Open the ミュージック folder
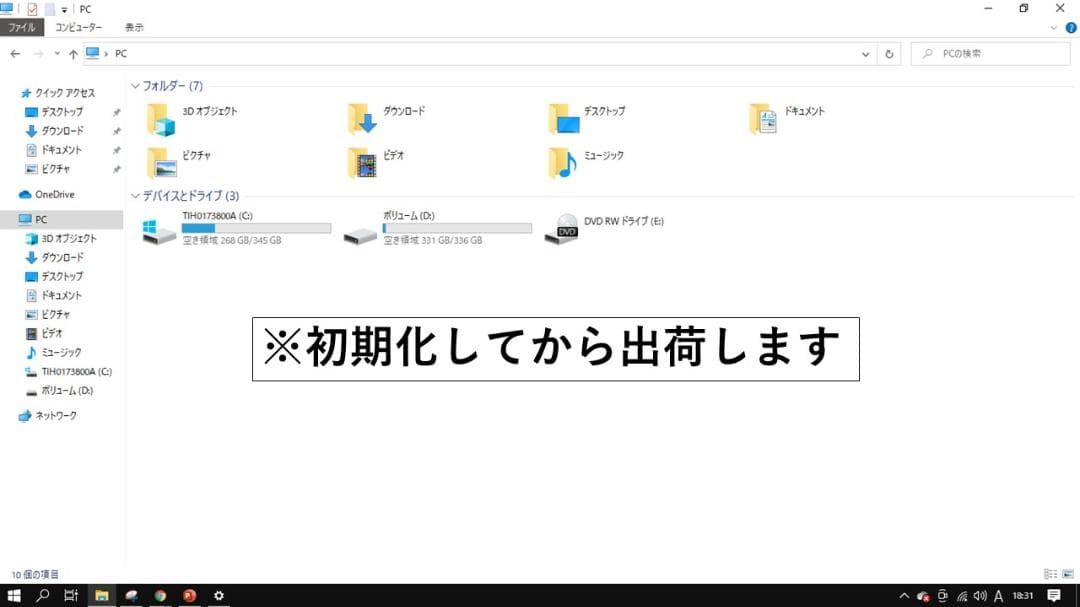1080x607 pixels. click(x=560, y=161)
